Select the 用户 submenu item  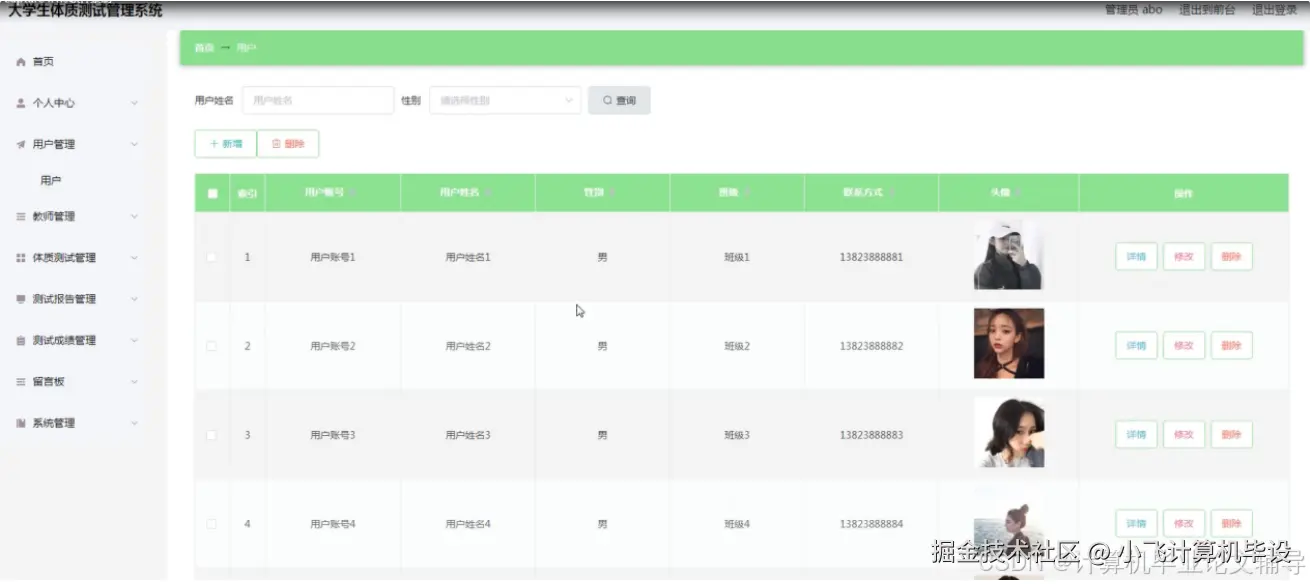point(51,181)
